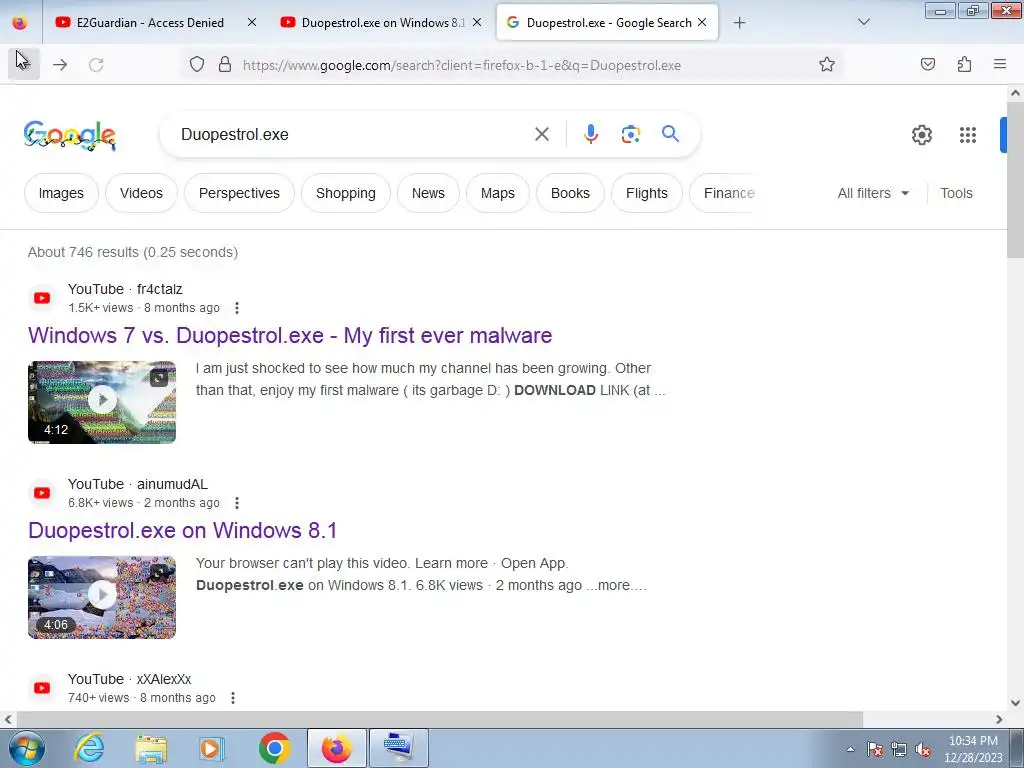This screenshot has height=768, width=1024.
Task: Play the 4:12 video thumbnail
Action: pyautogui.click(x=102, y=402)
